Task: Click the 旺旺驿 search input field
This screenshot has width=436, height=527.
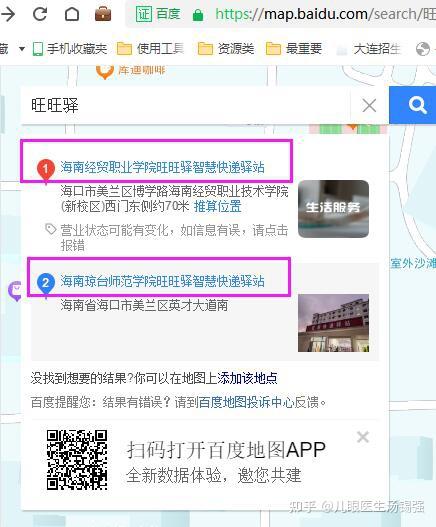Action: click(185, 106)
